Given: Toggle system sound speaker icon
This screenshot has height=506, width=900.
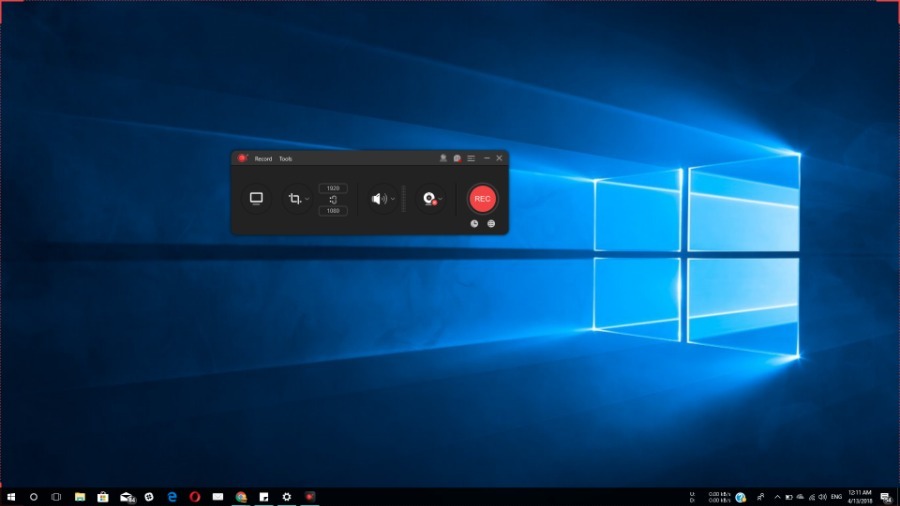Looking at the screenshot, I should click(378, 199).
